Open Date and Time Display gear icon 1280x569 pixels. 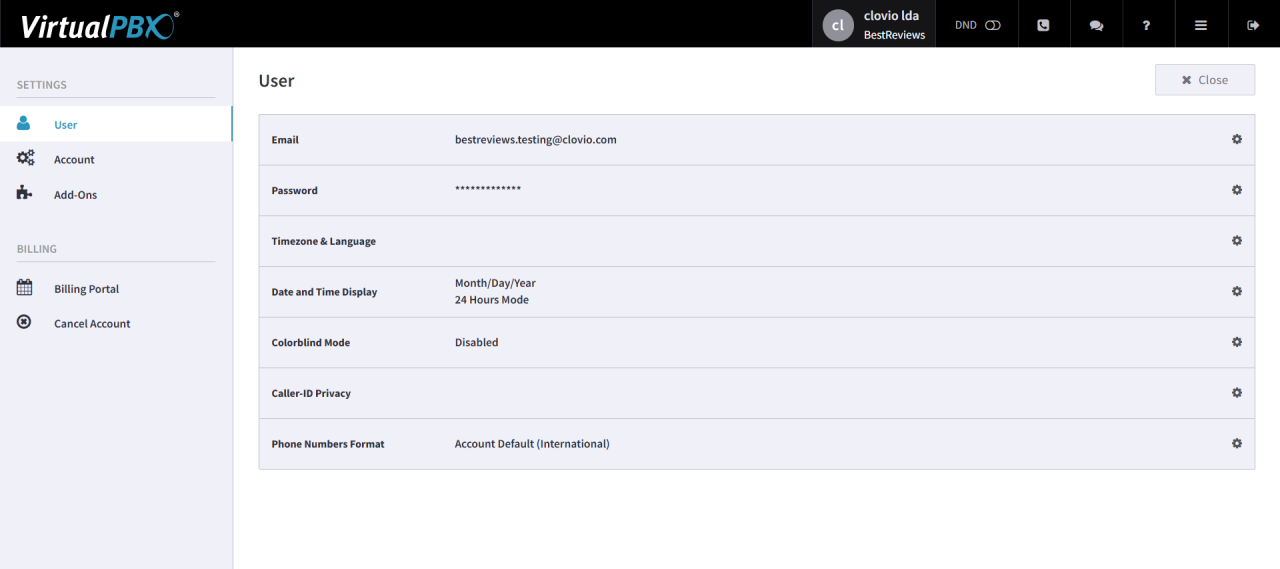[x=1237, y=291]
